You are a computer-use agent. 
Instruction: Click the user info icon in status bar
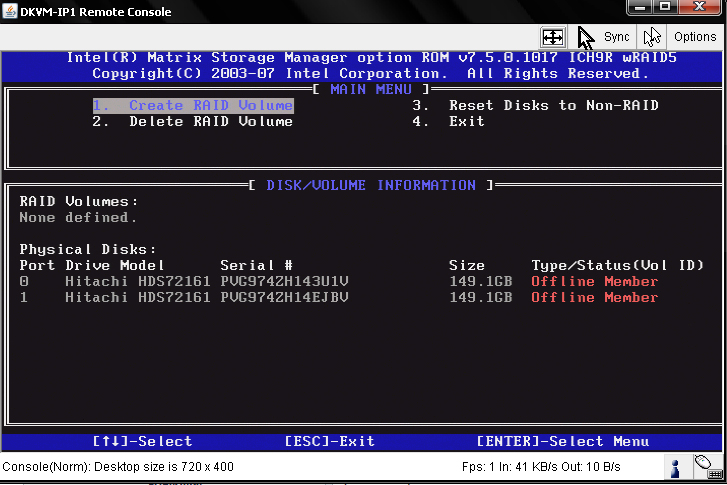pos(675,467)
